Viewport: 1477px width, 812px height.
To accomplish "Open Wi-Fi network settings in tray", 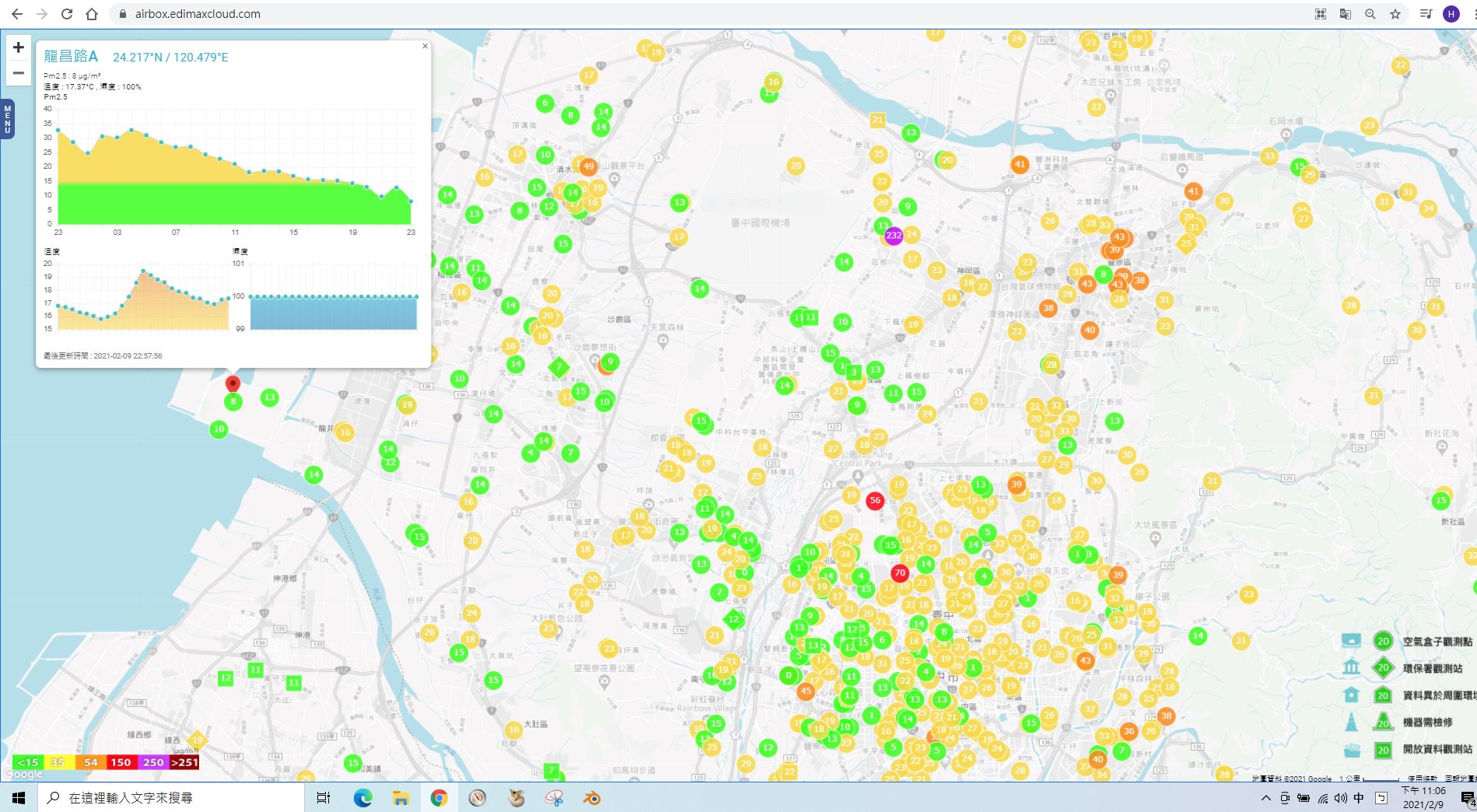I will click(x=1323, y=798).
